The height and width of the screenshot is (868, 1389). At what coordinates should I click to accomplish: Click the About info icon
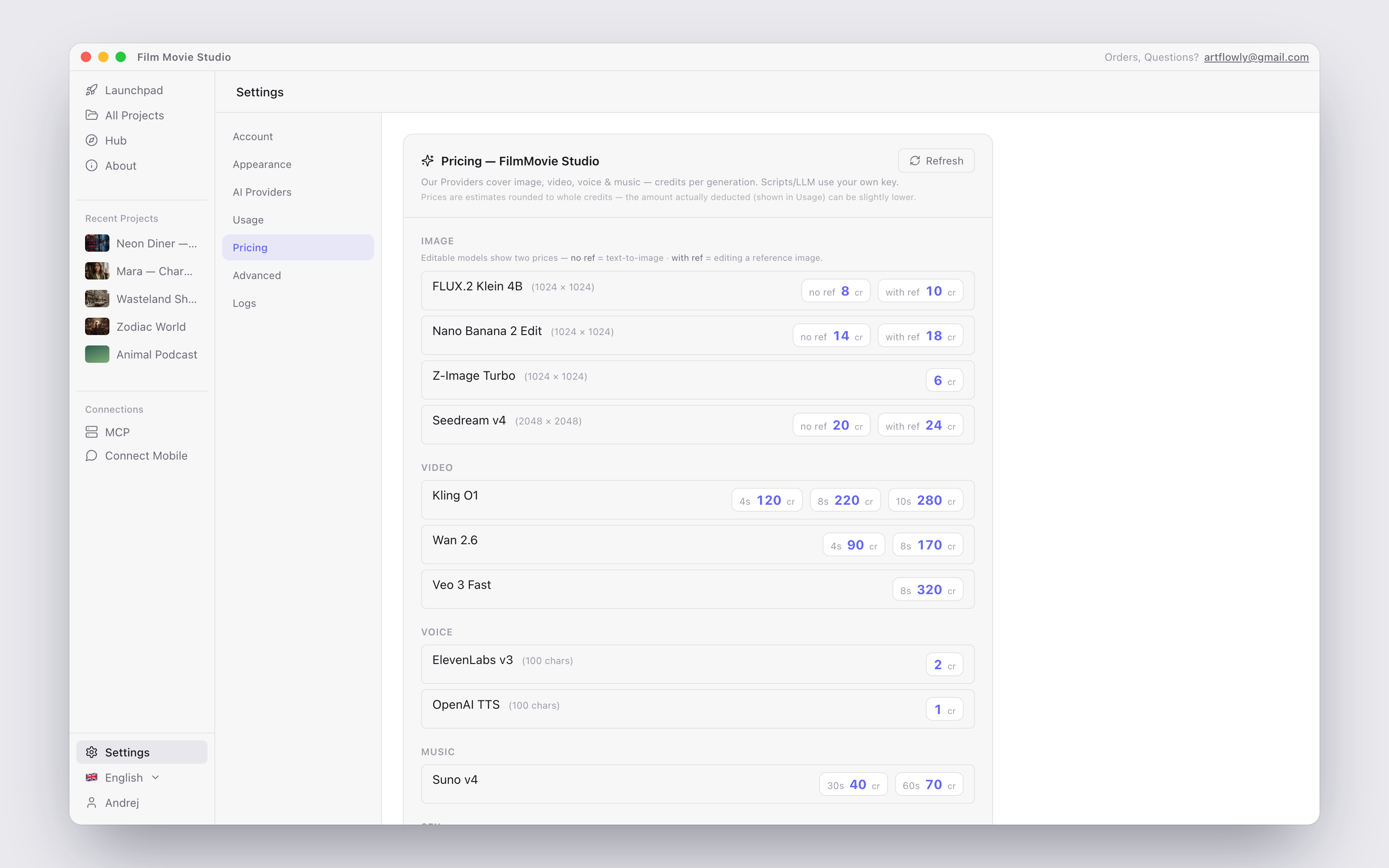(x=91, y=166)
